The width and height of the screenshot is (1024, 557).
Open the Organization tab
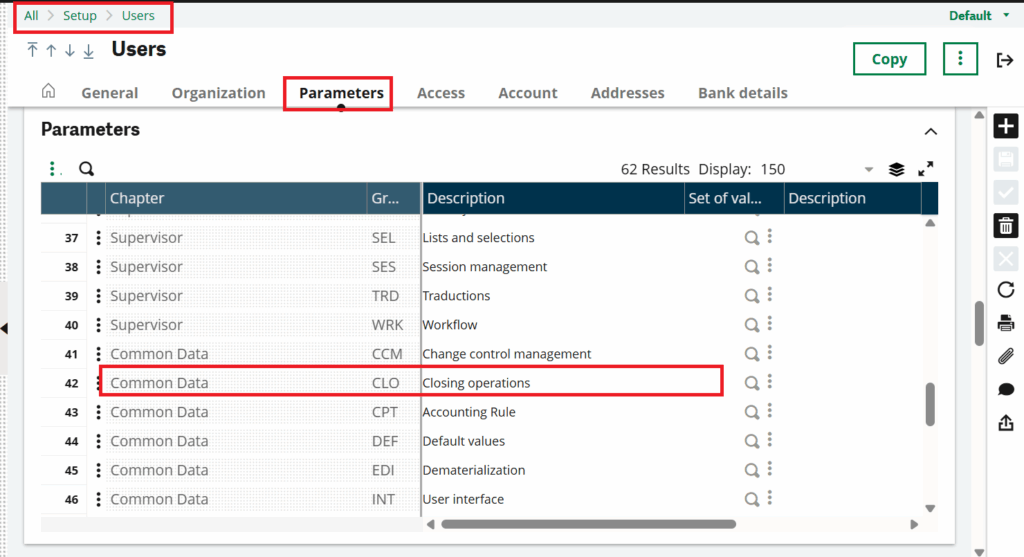(218, 93)
